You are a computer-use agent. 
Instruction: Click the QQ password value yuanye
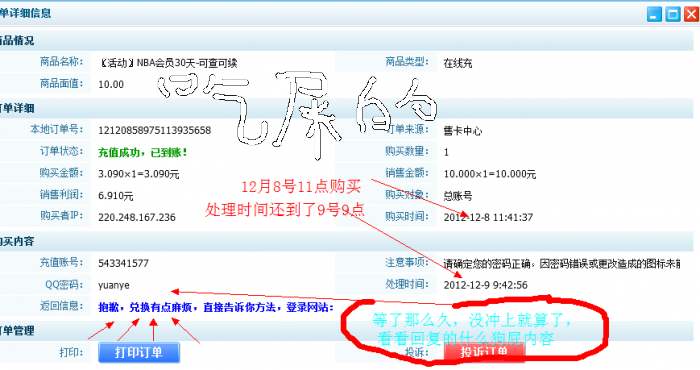(114, 285)
